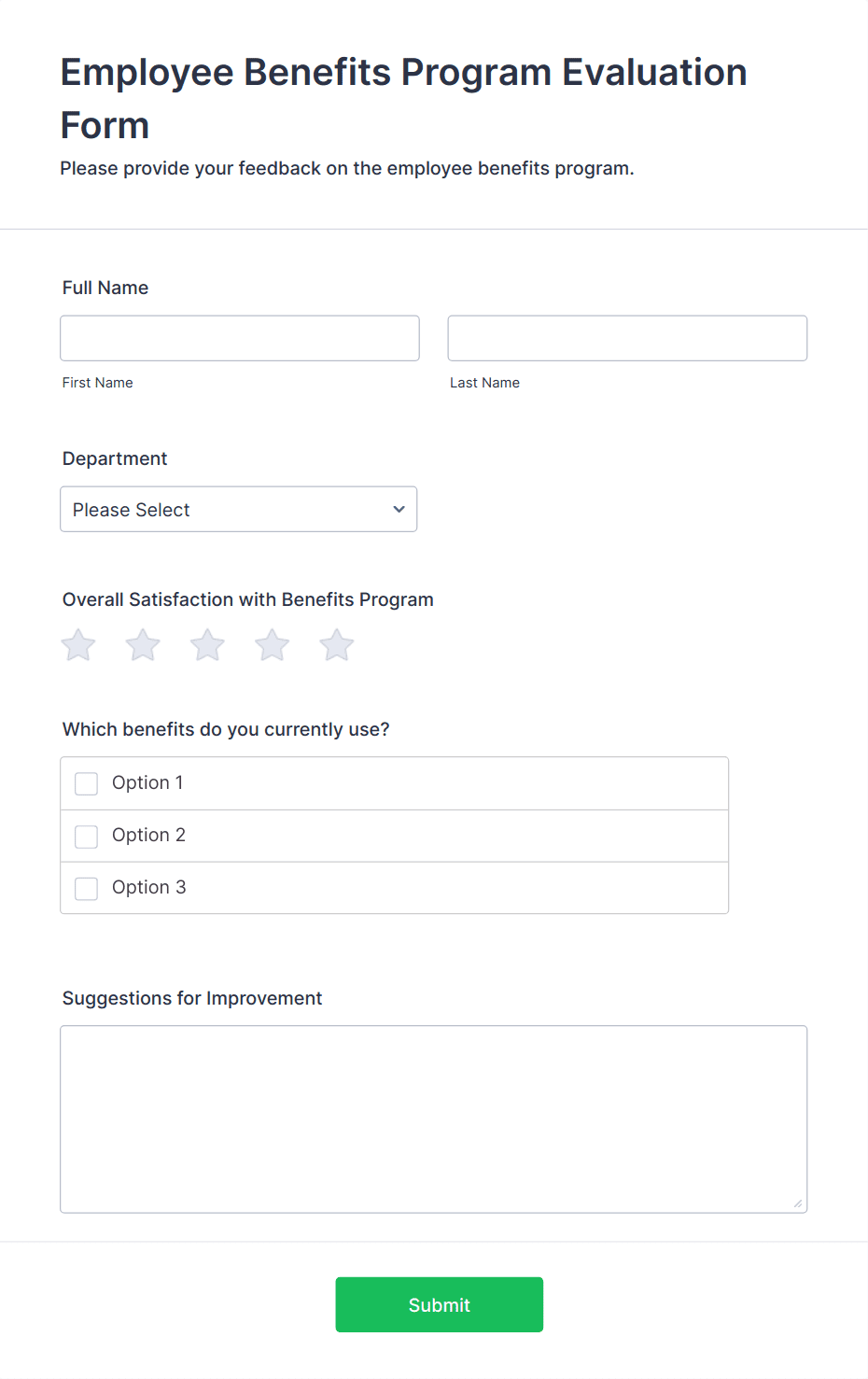Select the Option 3 label text

[149, 887]
